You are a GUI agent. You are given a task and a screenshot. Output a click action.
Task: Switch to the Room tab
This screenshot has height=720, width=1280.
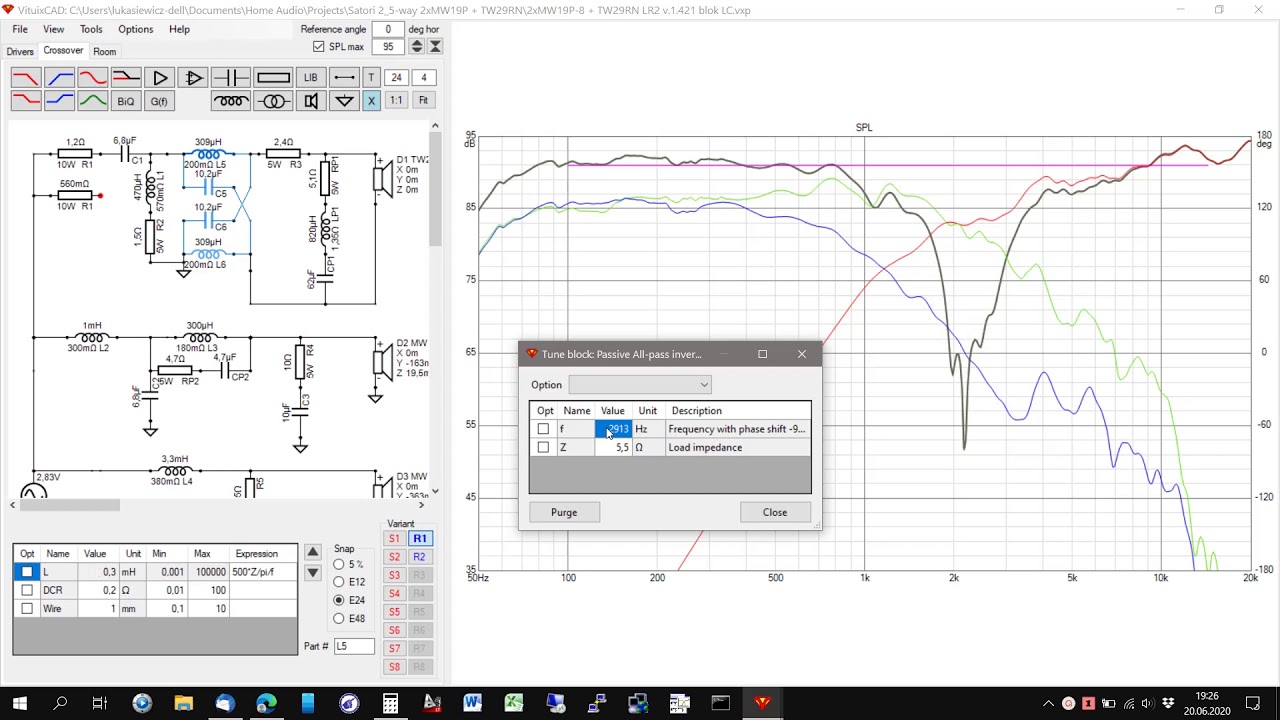click(105, 51)
